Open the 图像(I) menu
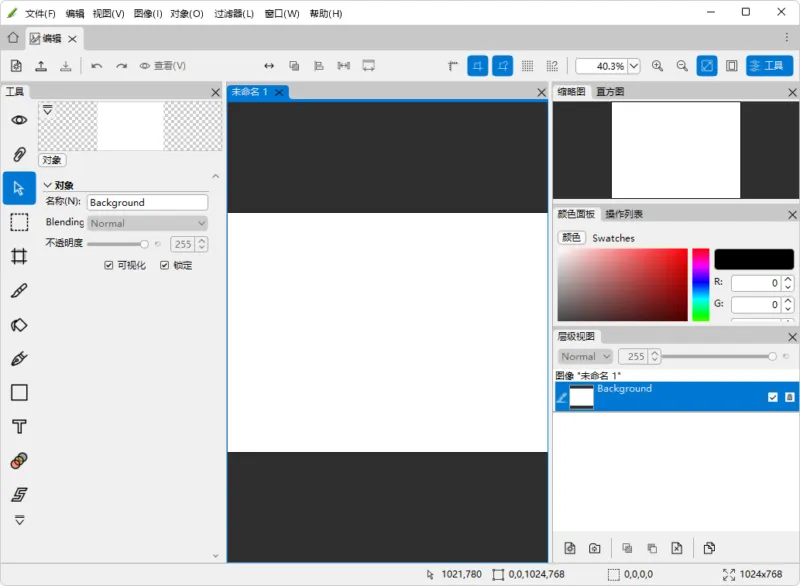This screenshot has height=586, width=800. (148, 14)
